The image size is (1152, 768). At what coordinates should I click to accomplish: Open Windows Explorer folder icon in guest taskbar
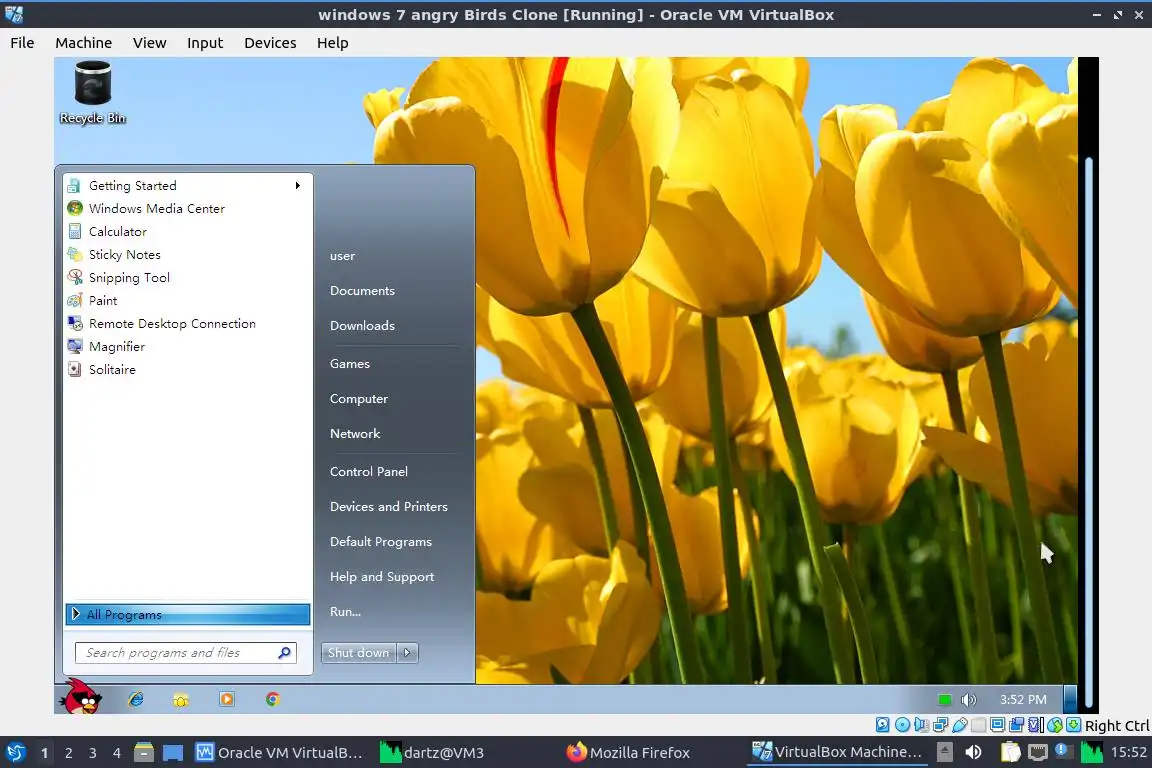[x=181, y=700]
